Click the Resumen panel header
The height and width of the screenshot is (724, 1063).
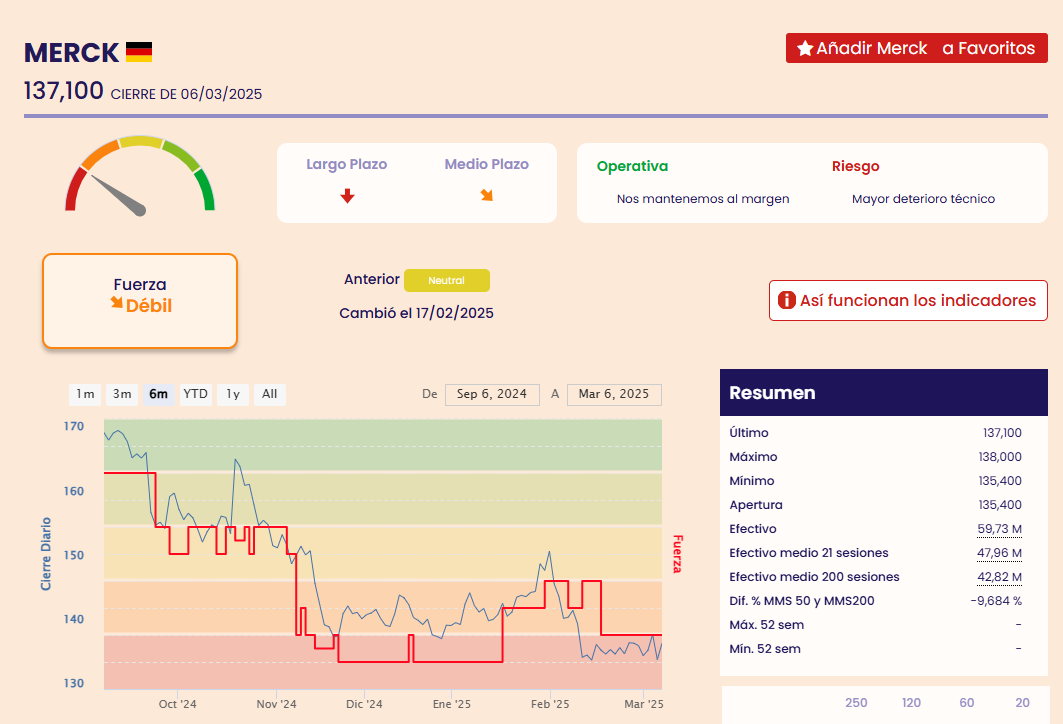884,393
